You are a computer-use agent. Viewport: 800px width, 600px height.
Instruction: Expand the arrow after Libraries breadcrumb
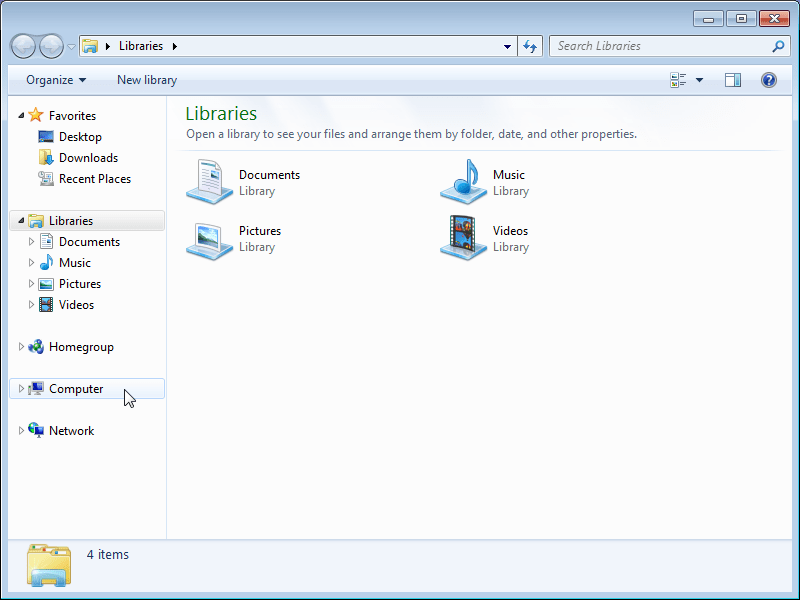(174, 46)
